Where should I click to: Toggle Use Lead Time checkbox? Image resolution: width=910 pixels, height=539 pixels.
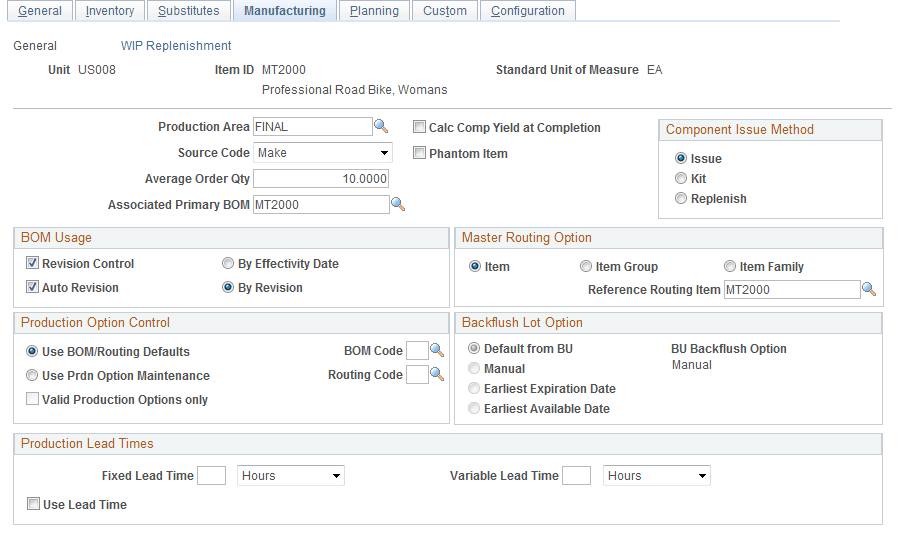[34, 505]
